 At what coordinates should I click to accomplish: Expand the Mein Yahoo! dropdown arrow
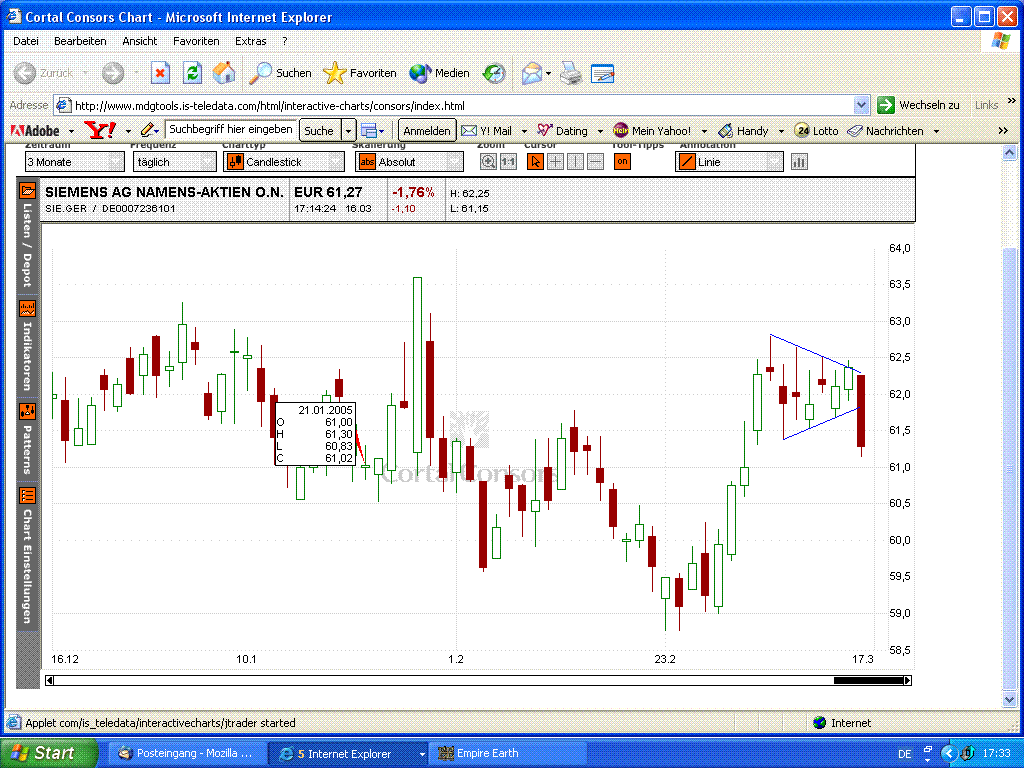(x=704, y=131)
